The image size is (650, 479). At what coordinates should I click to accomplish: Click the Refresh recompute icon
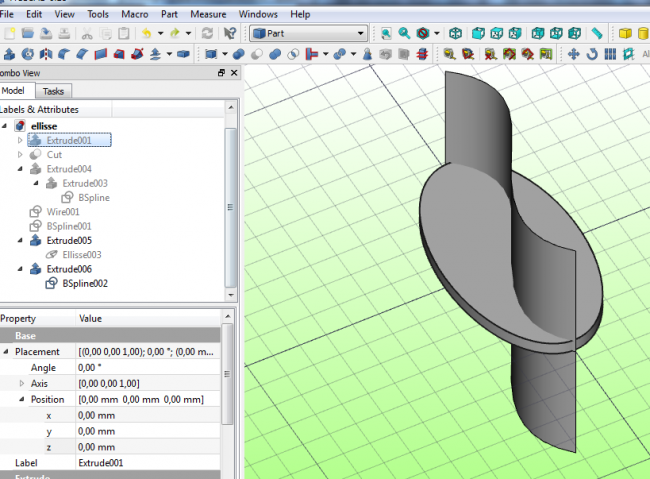(207, 33)
